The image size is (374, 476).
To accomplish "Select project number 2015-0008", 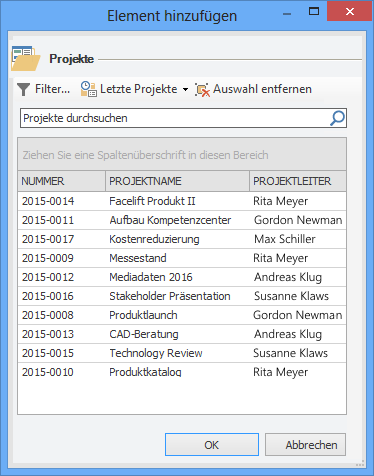I will 48,315.
